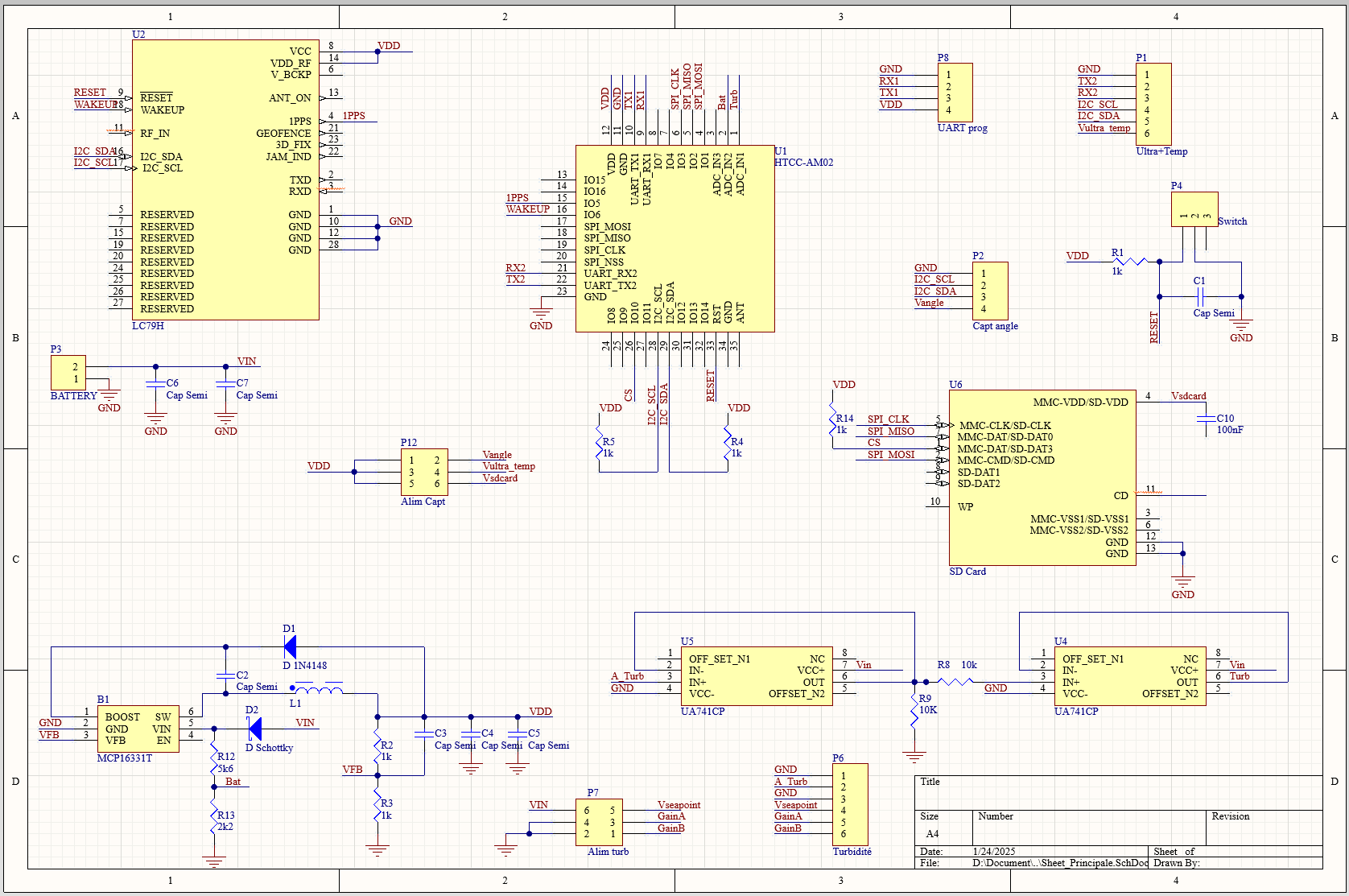
Task: Click the U5 UA741CP op-amp body
Action: click(x=756, y=676)
